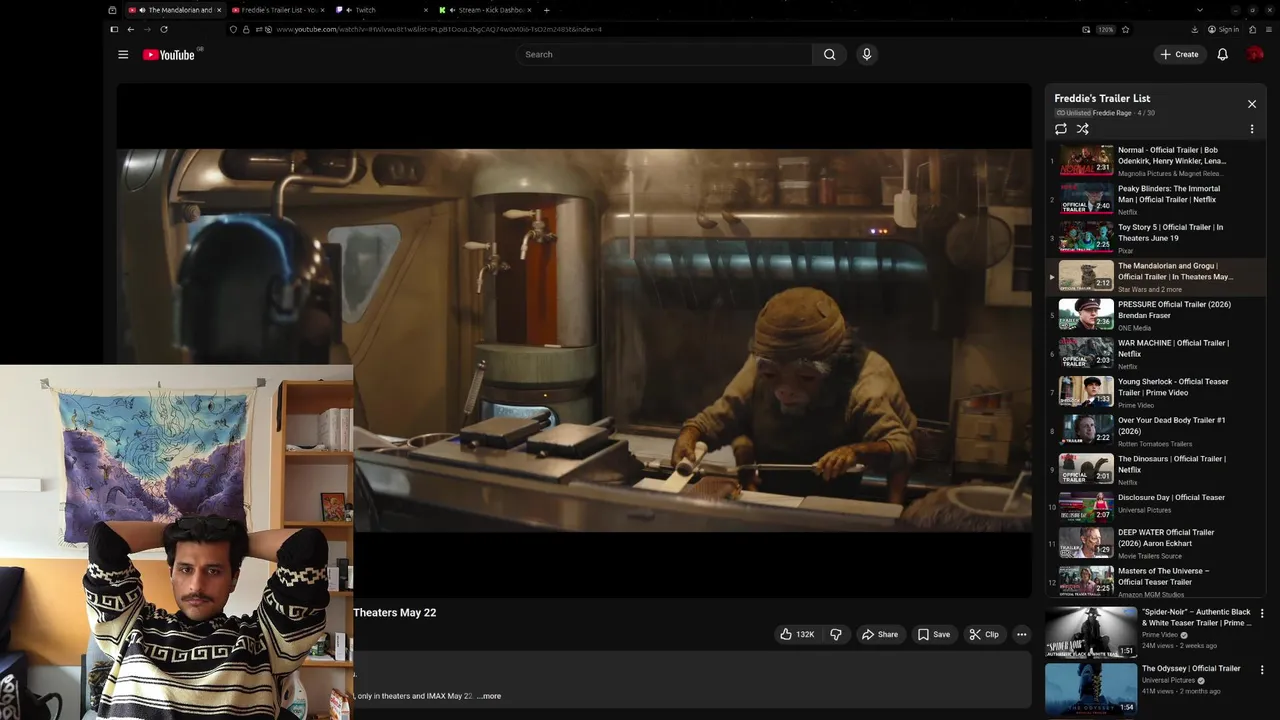The height and width of the screenshot is (720, 1280).
Task: Save the video to a playlist
Action: 934,634
